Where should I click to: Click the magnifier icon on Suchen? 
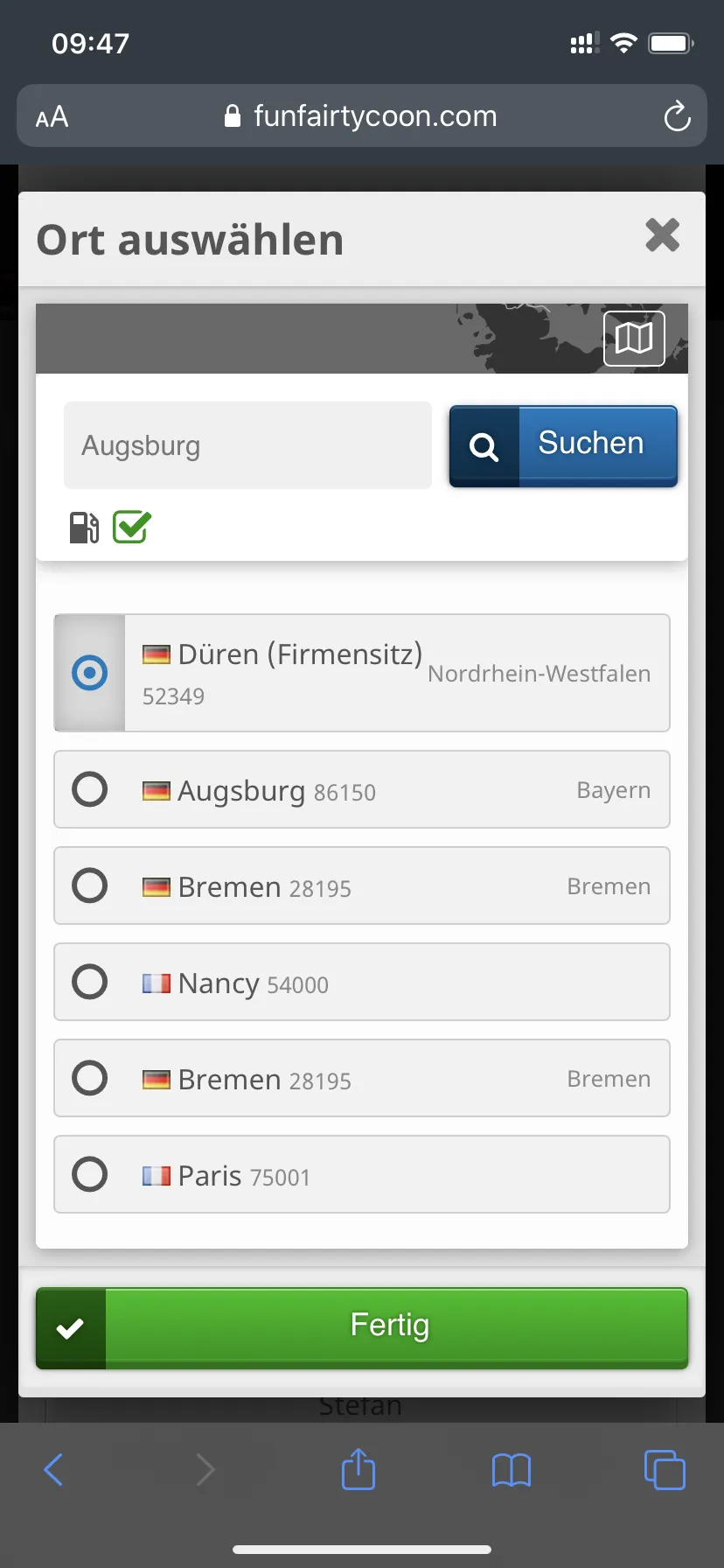pyautogui.click(x=484, y=446)
